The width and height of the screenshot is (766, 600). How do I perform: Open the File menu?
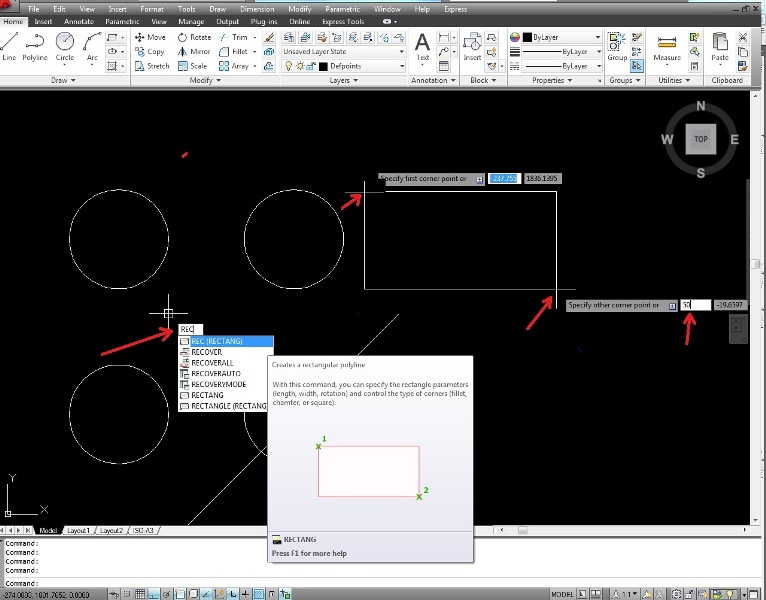pos(34,9)
